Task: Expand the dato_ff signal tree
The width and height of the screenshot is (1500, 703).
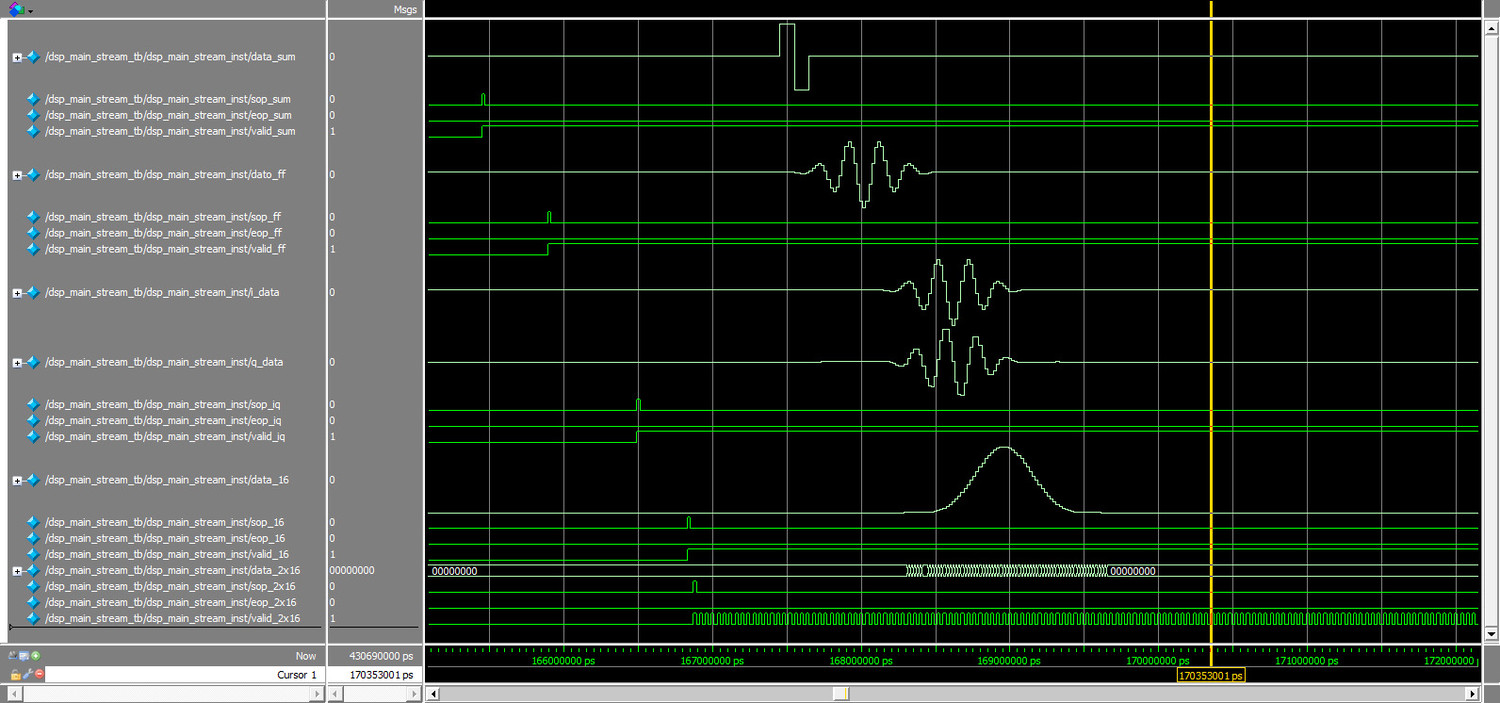Action: coord(17,175)
